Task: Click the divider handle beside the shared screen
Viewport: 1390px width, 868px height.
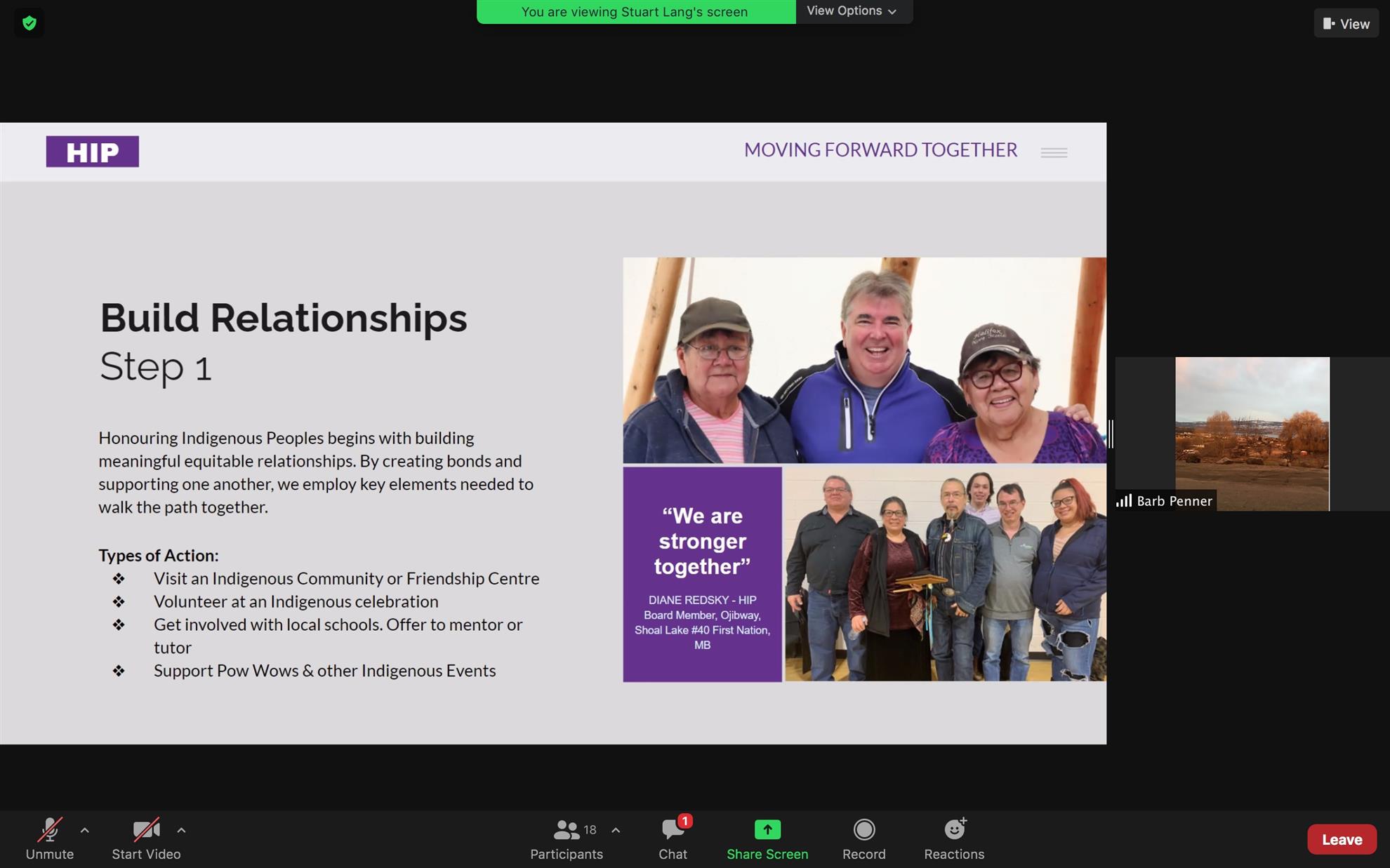Action: 1111,434
